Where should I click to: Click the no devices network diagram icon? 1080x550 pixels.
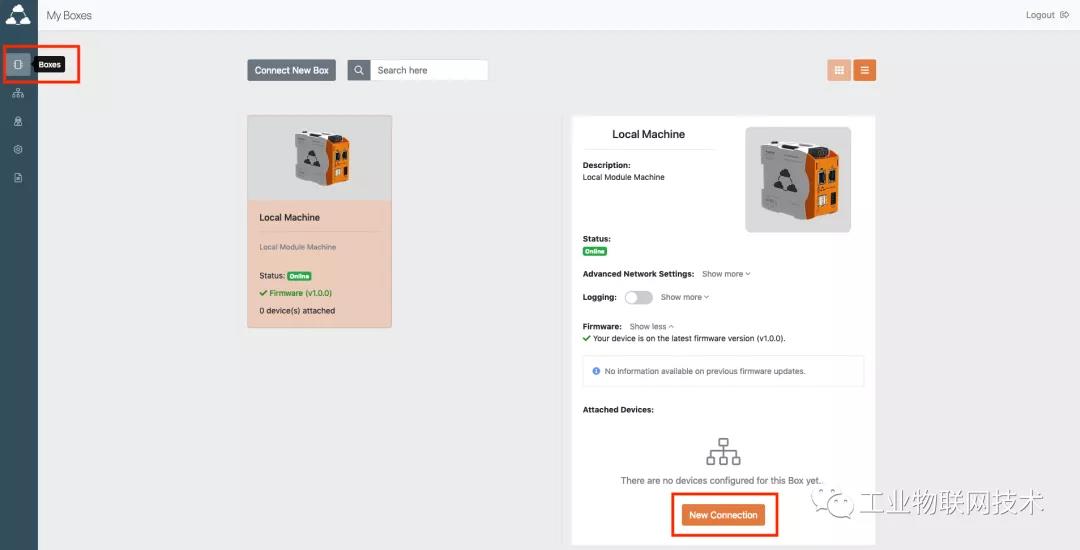click(723, 452)
